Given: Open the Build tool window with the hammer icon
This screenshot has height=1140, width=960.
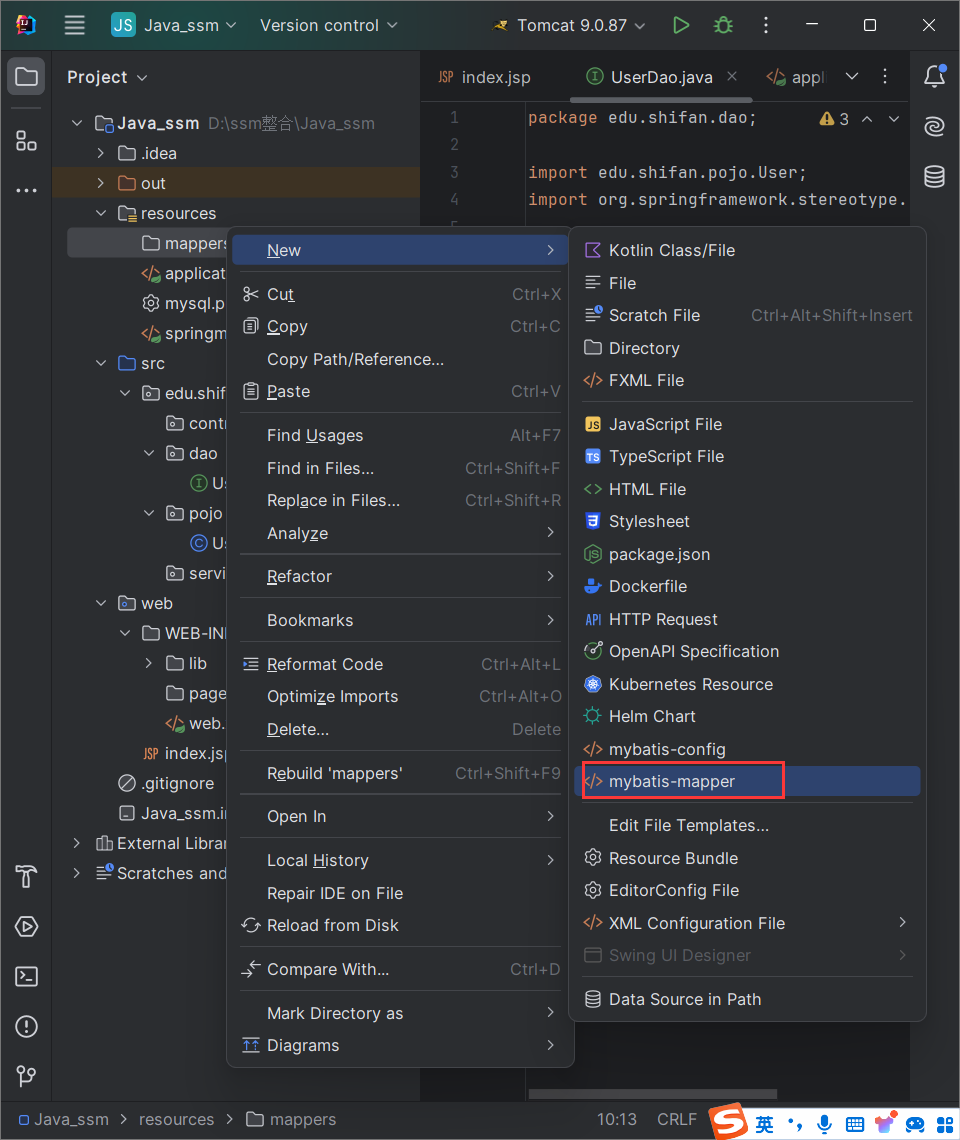Looking at the screenshot, I should [26, 877].
